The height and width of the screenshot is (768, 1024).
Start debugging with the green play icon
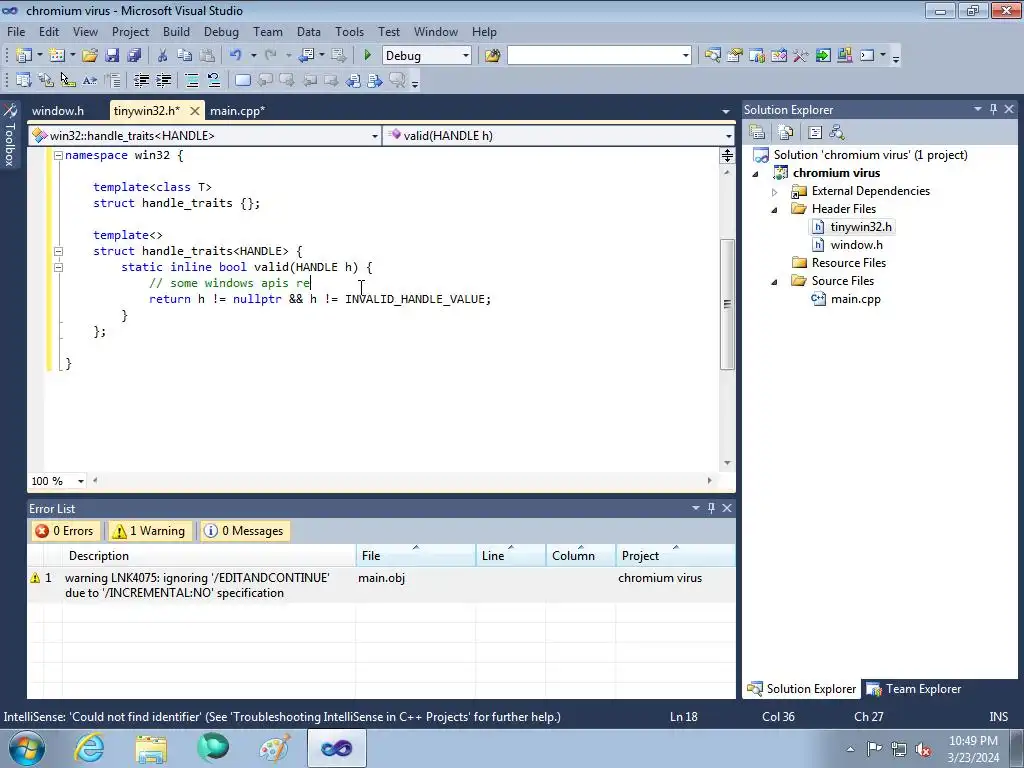pos(367,56)
